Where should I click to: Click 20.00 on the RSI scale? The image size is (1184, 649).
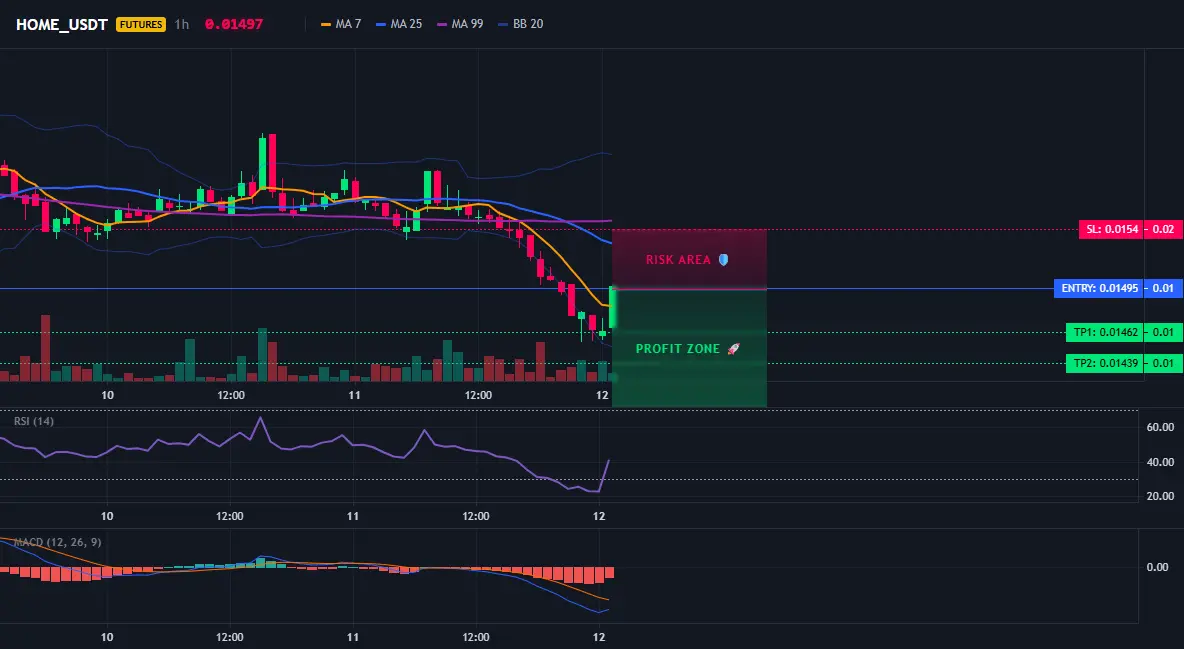pos(1160,496)
